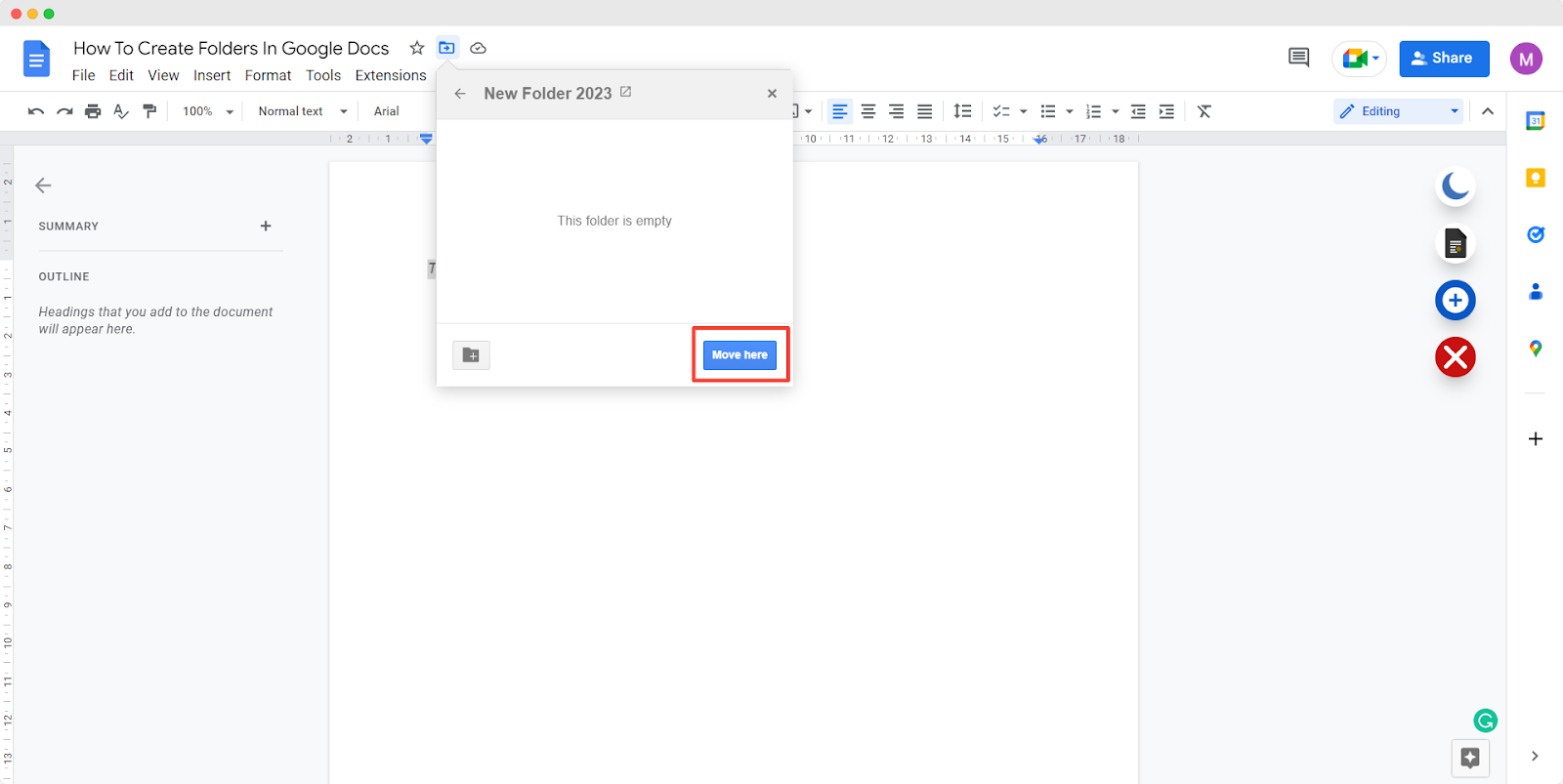Open the Normal text styles dropdown
Screen dimensions: 1563x784
point(303,111)
